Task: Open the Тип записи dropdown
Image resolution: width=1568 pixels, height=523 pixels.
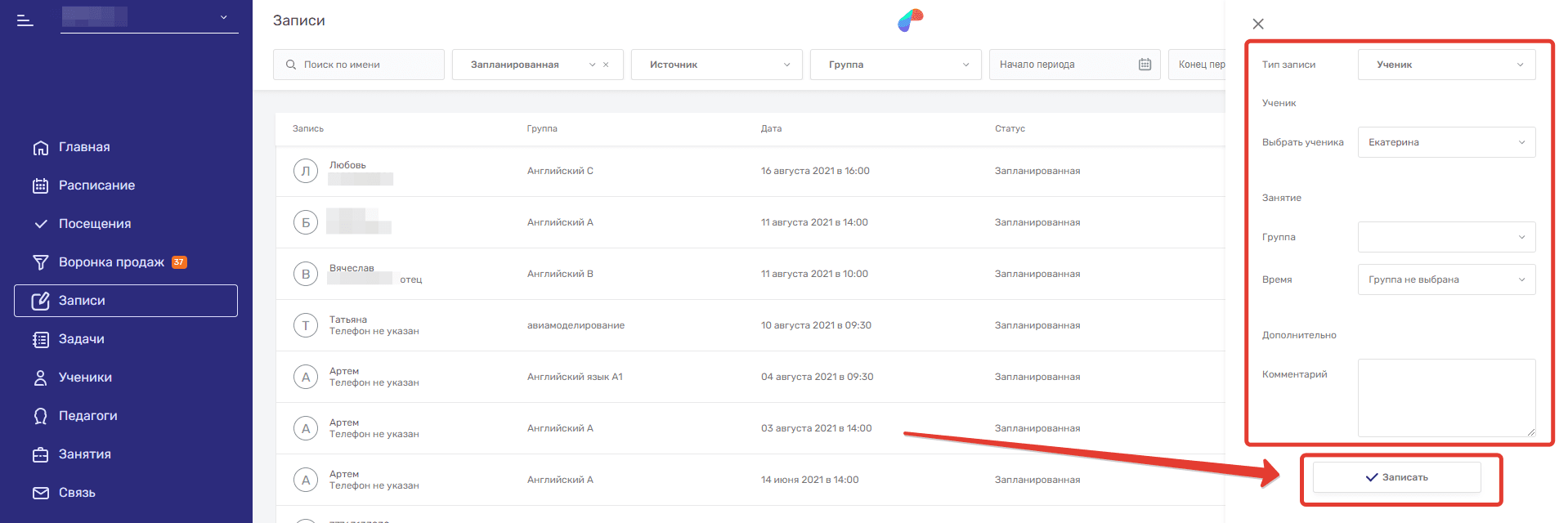Action: 1445,65
